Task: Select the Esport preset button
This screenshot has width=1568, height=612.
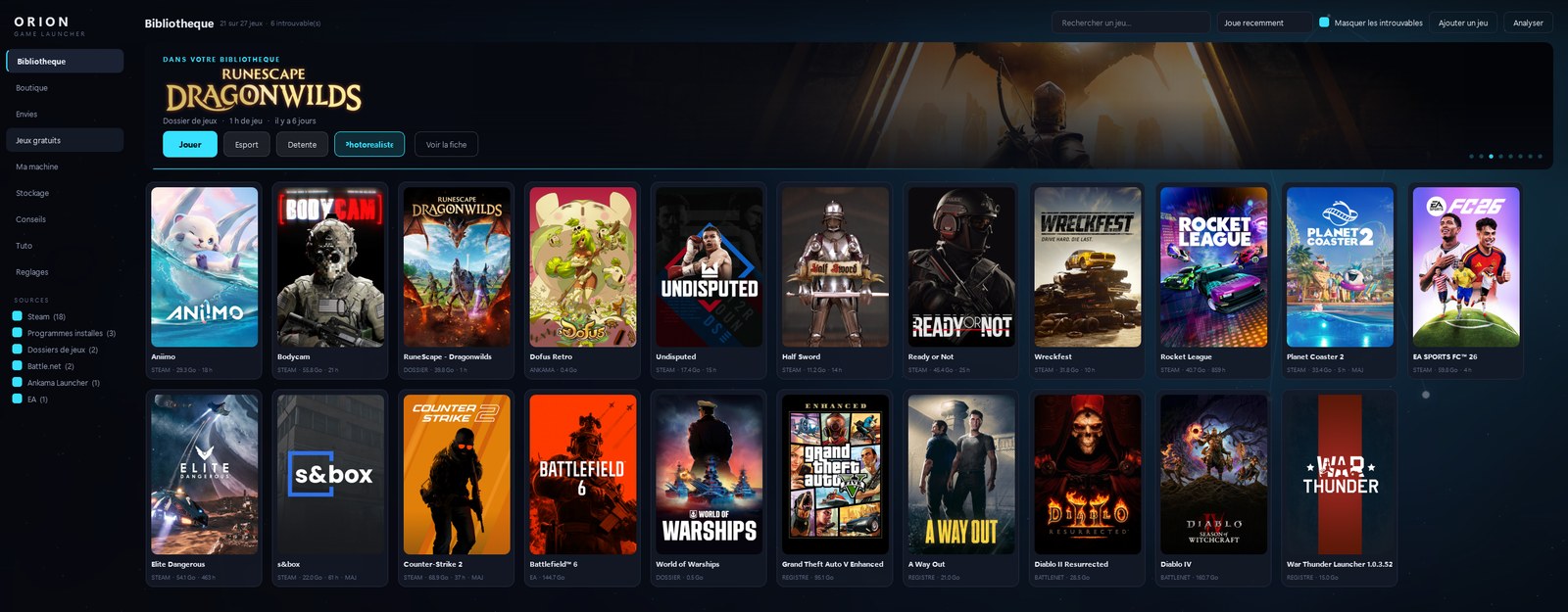Action: coord(247,144)
